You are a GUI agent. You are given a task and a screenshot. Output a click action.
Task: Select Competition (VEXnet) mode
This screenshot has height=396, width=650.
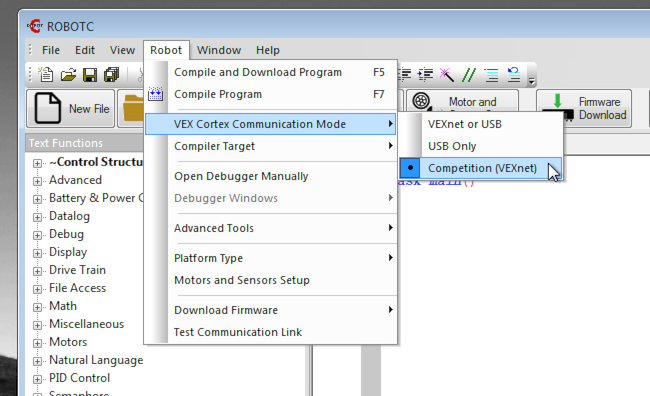coord(481,168)
